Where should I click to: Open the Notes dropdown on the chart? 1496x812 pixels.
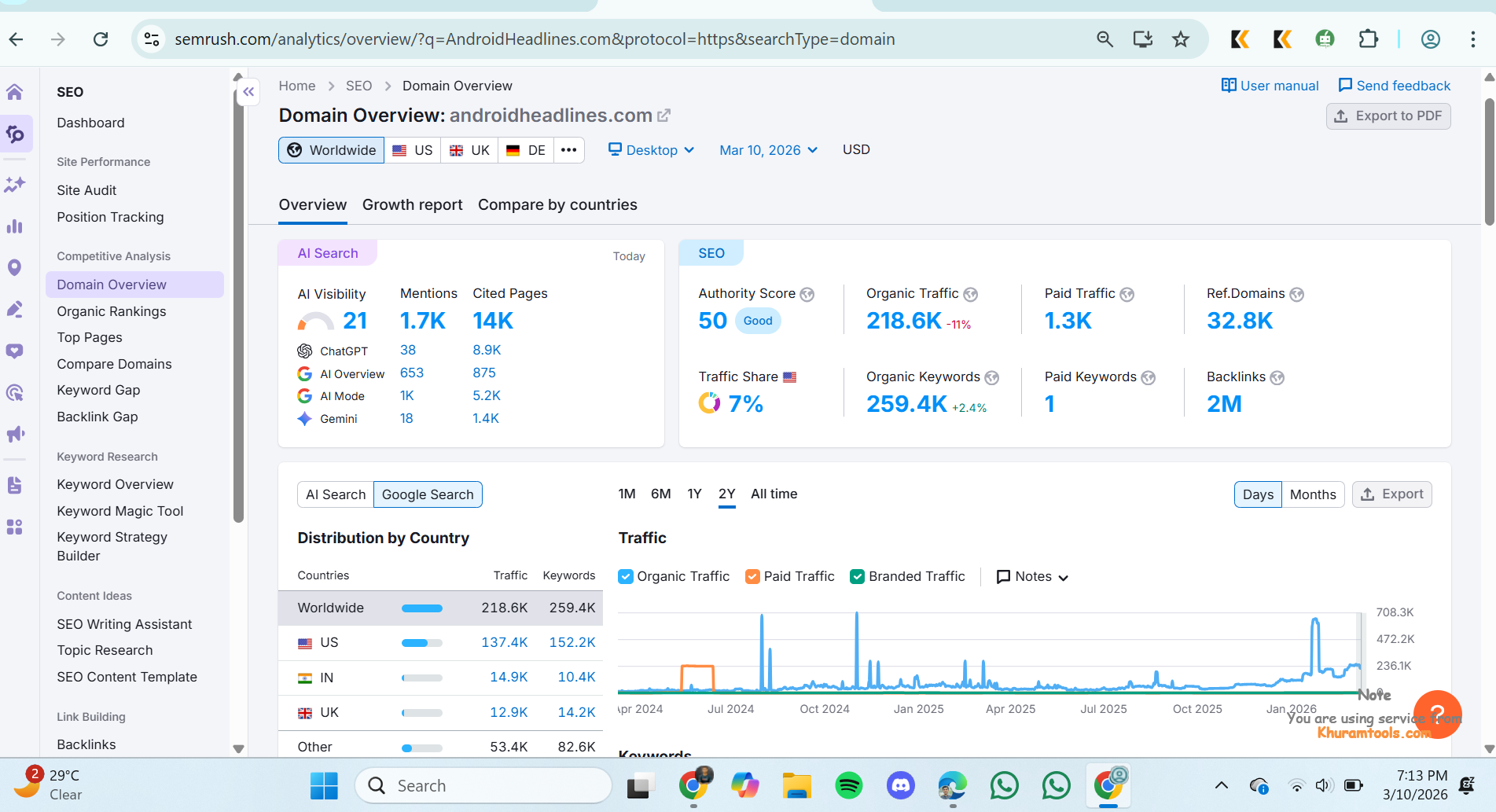pyautogui.click(x=1032, y=576)
